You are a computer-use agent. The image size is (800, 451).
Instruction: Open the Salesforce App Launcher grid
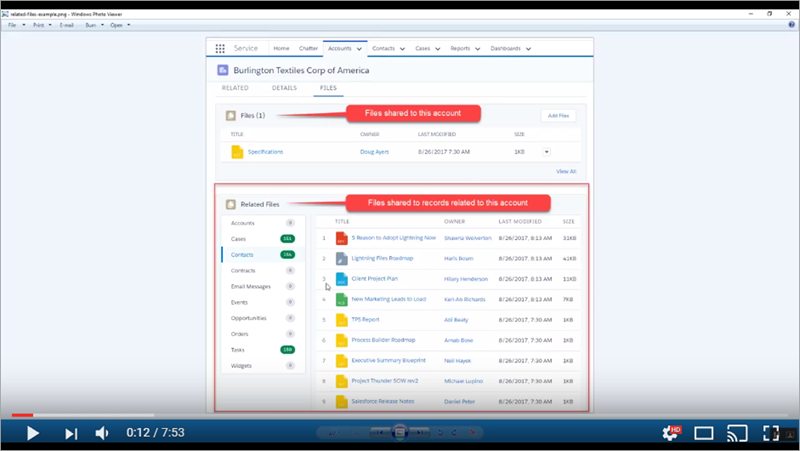click(x=220, y=48)
